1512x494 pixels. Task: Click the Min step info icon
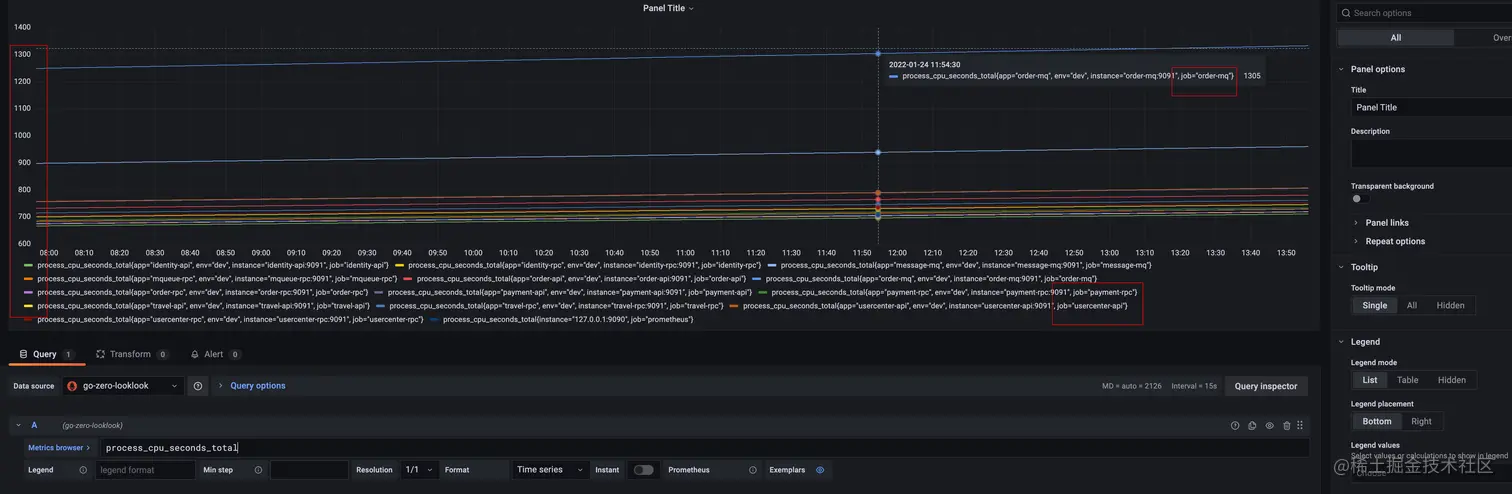(258, 470)
